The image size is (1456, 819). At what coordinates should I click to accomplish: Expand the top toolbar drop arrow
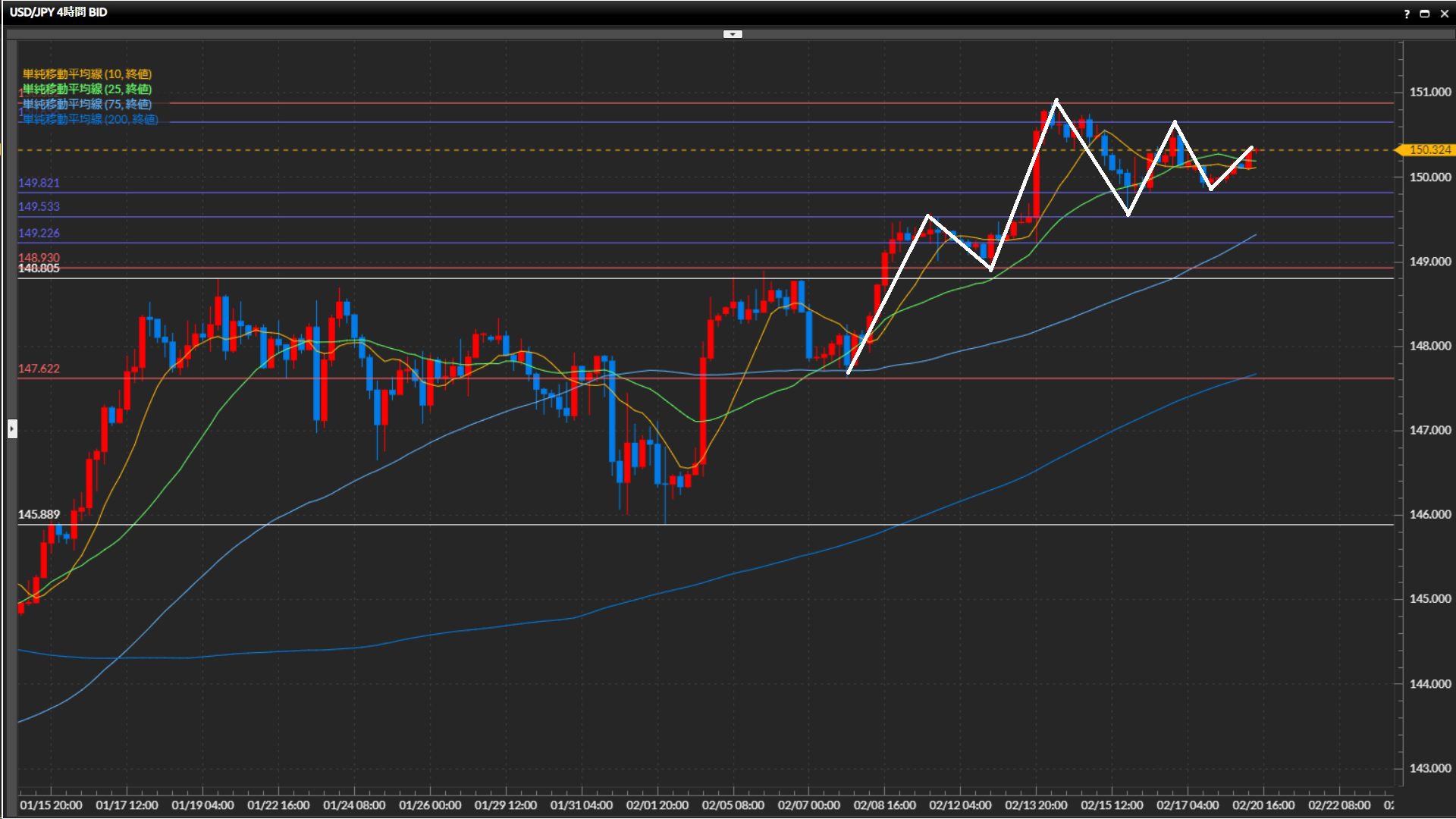(x=733, y=34)
